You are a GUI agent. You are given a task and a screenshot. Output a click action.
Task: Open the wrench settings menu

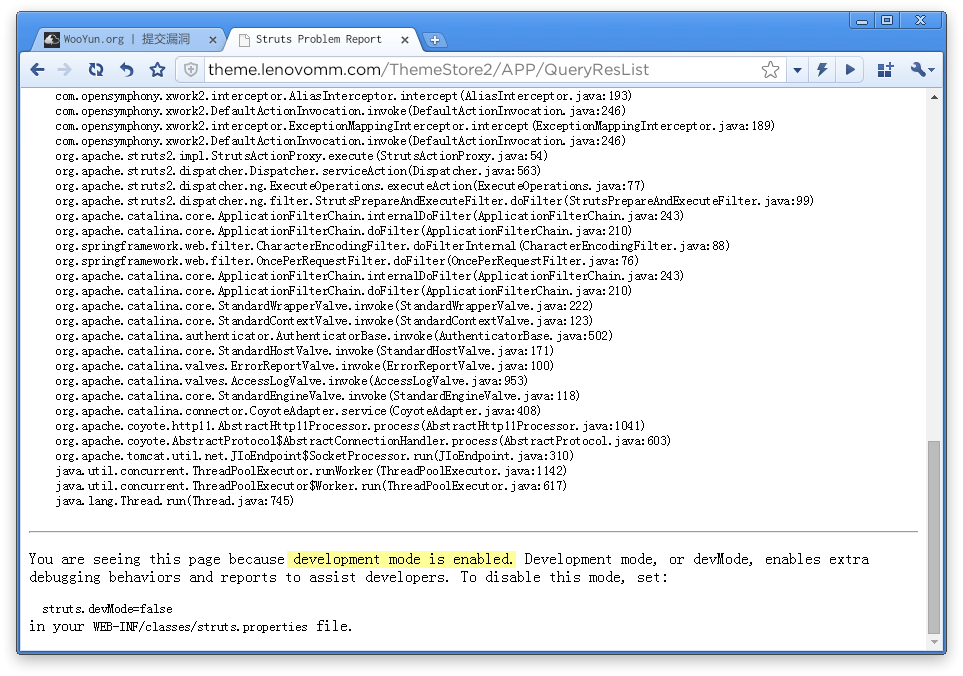coord(922,70)
